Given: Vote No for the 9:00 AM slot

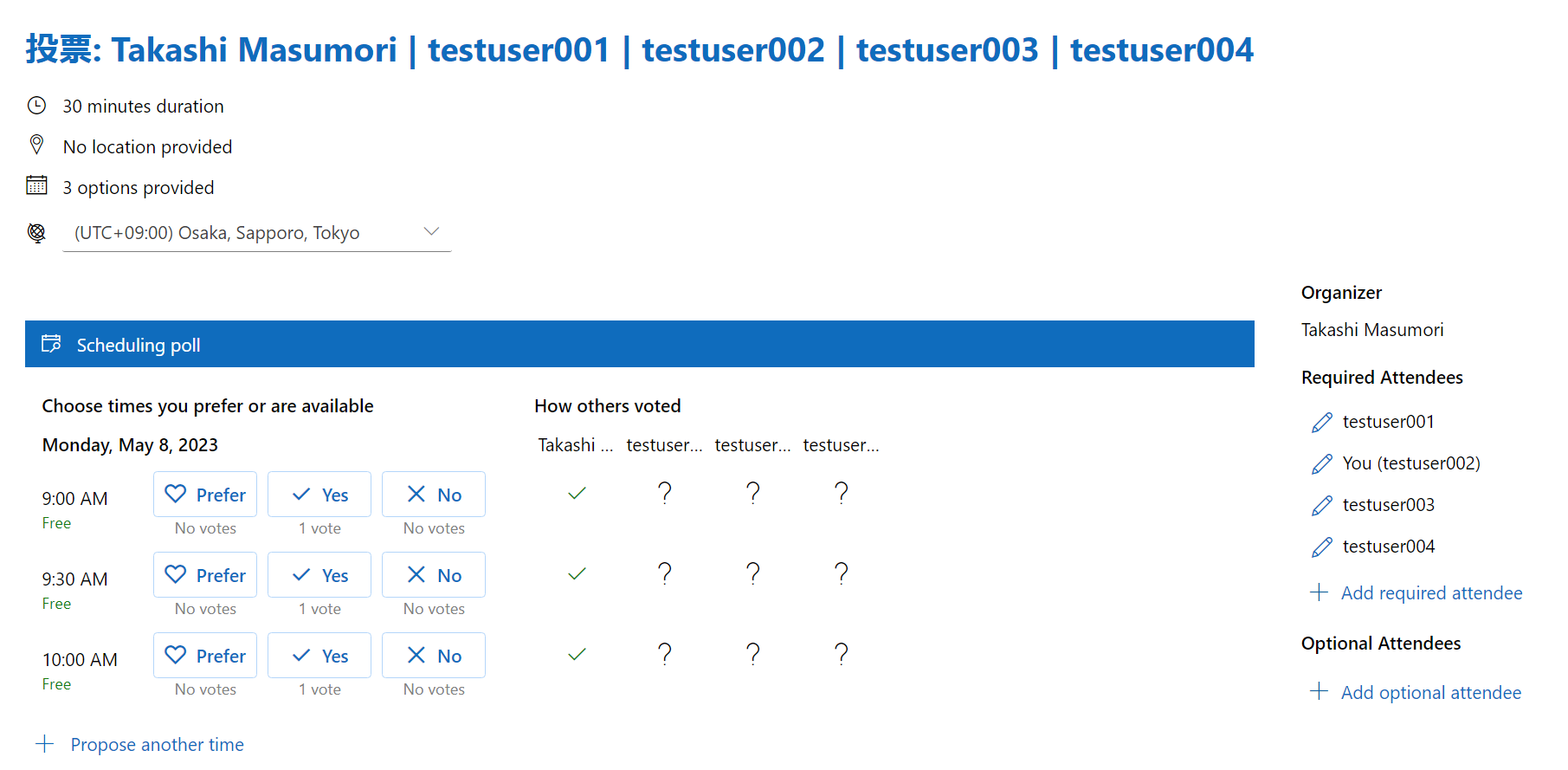Looking at the screenshot, I should (x=434, y=495).
